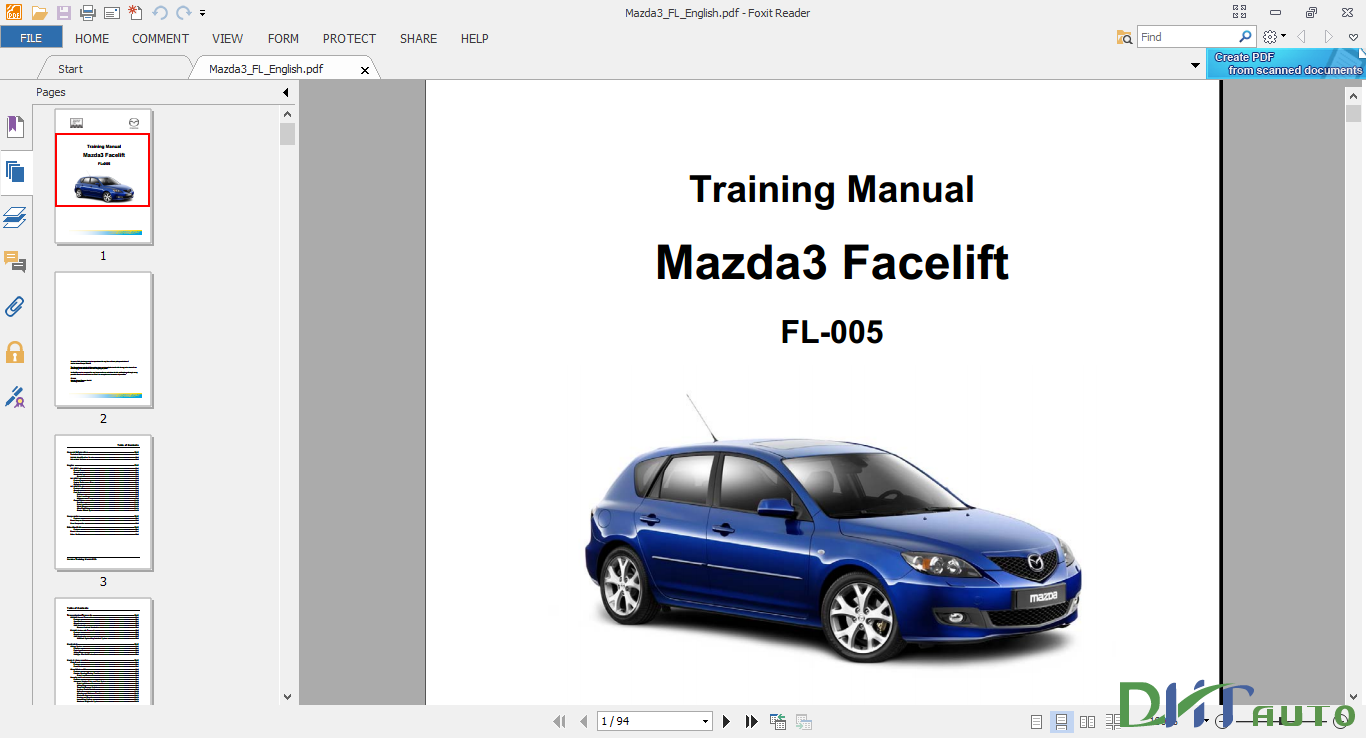Switch to the HOME ribbon tab
Image resolution: width=1366 pixels, height=738 pixels.
pyautogui.click(x=92, y=38)
